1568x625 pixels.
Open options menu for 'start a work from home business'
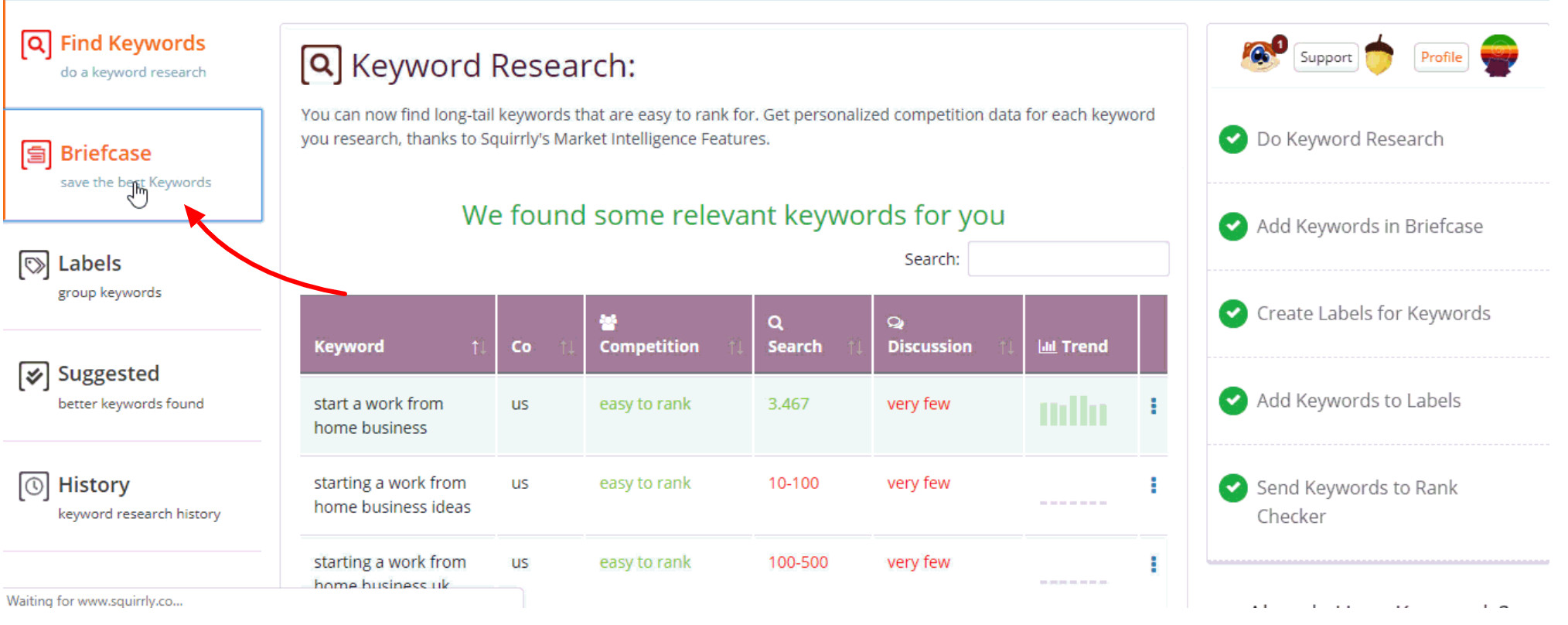point(1153,406)
